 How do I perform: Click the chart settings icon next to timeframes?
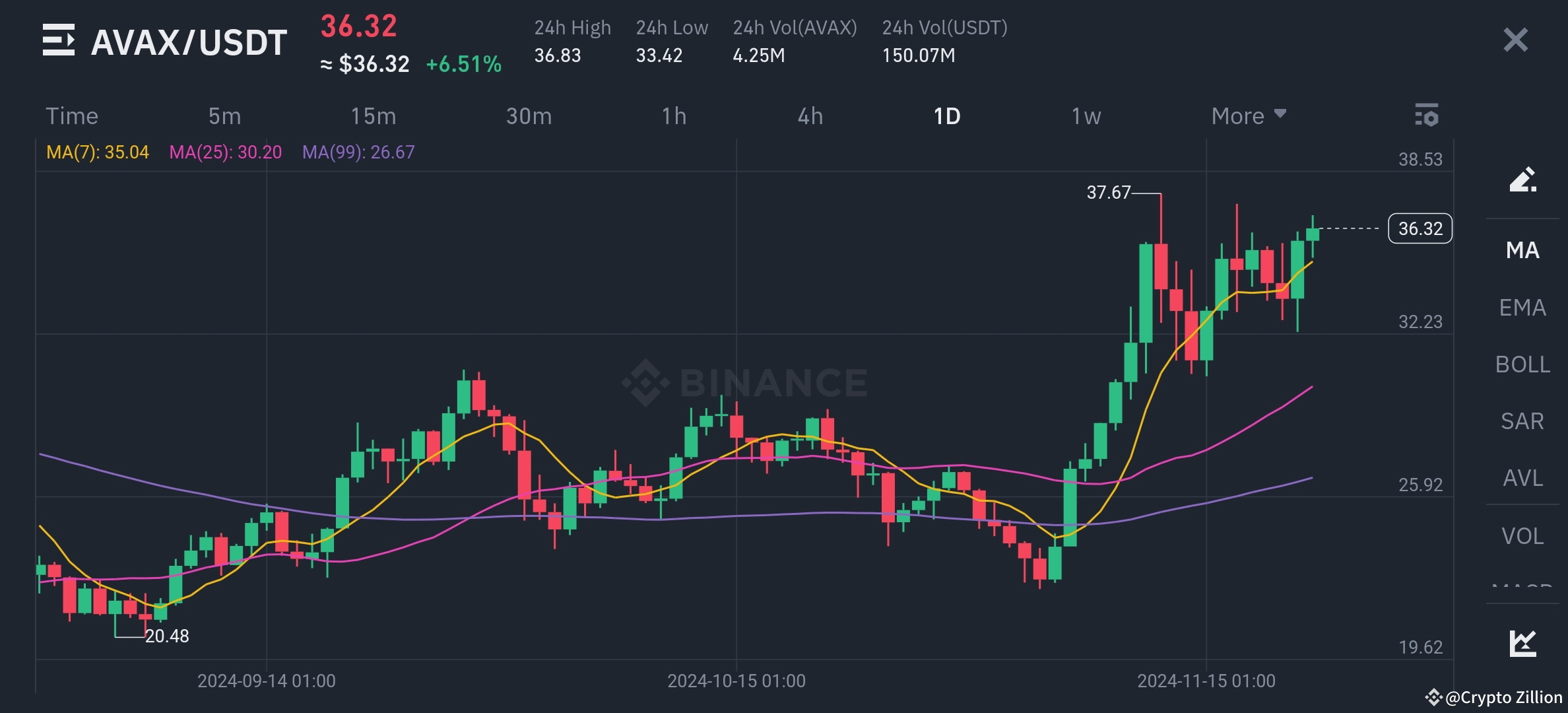(1427, 116)
